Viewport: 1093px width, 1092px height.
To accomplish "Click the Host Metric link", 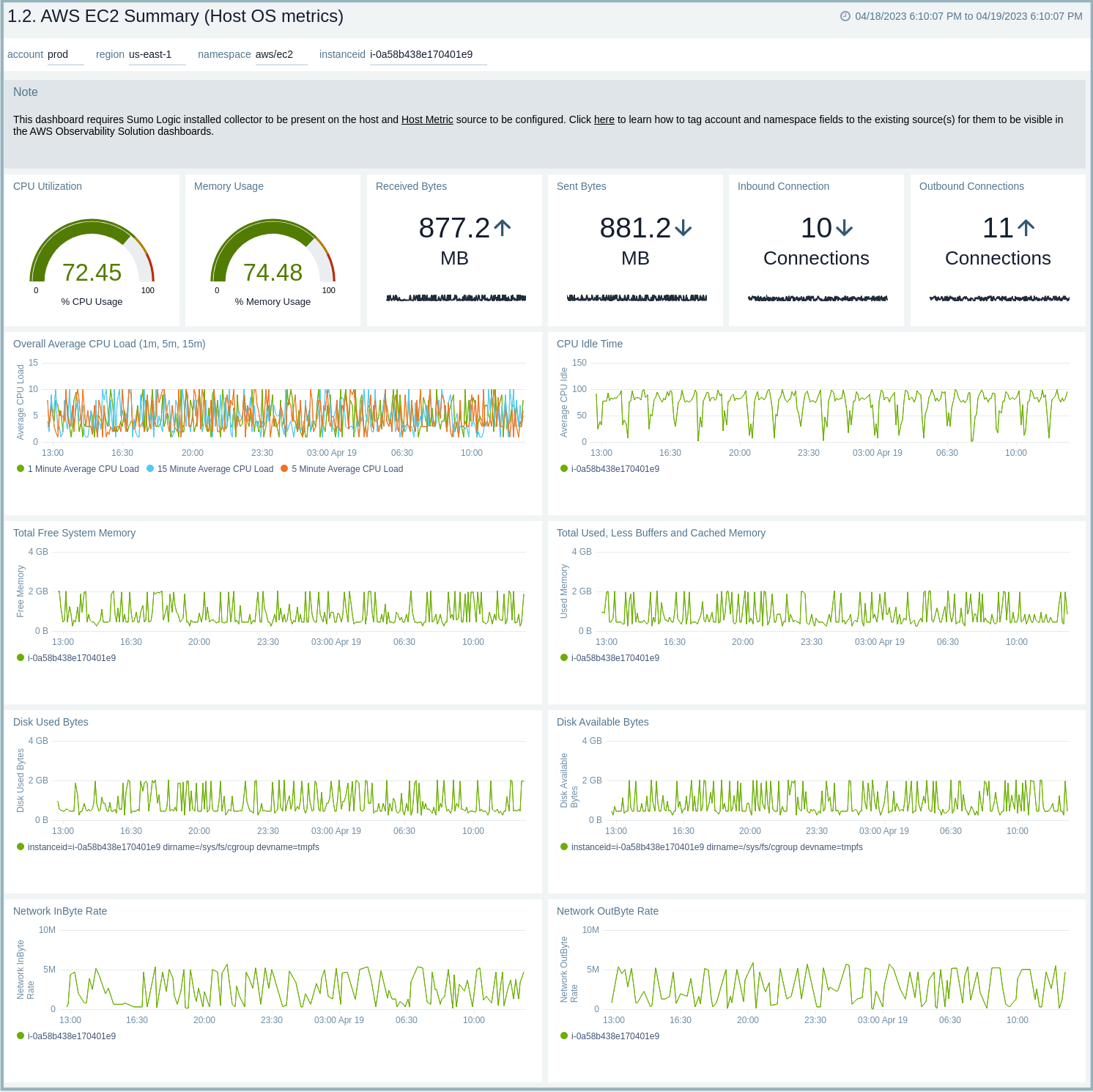I will click(427, 119).
